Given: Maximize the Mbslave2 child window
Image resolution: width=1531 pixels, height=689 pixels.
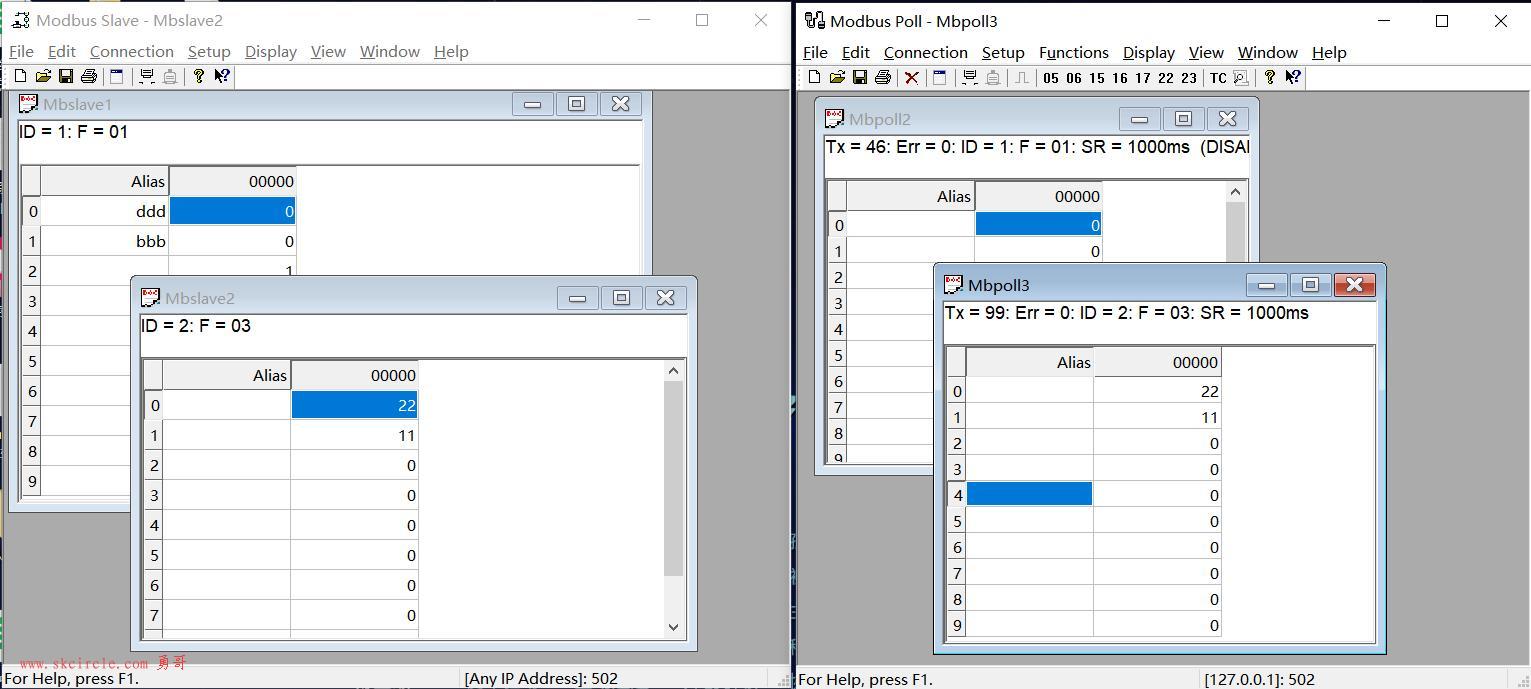Looking at the screenshot, I should [621, 298].
